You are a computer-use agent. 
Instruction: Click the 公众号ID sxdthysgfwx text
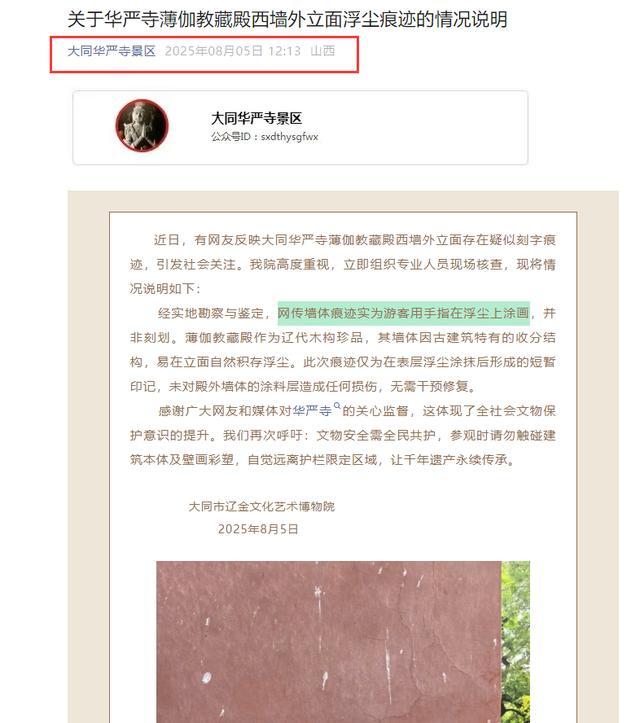[x=265, y=137]
